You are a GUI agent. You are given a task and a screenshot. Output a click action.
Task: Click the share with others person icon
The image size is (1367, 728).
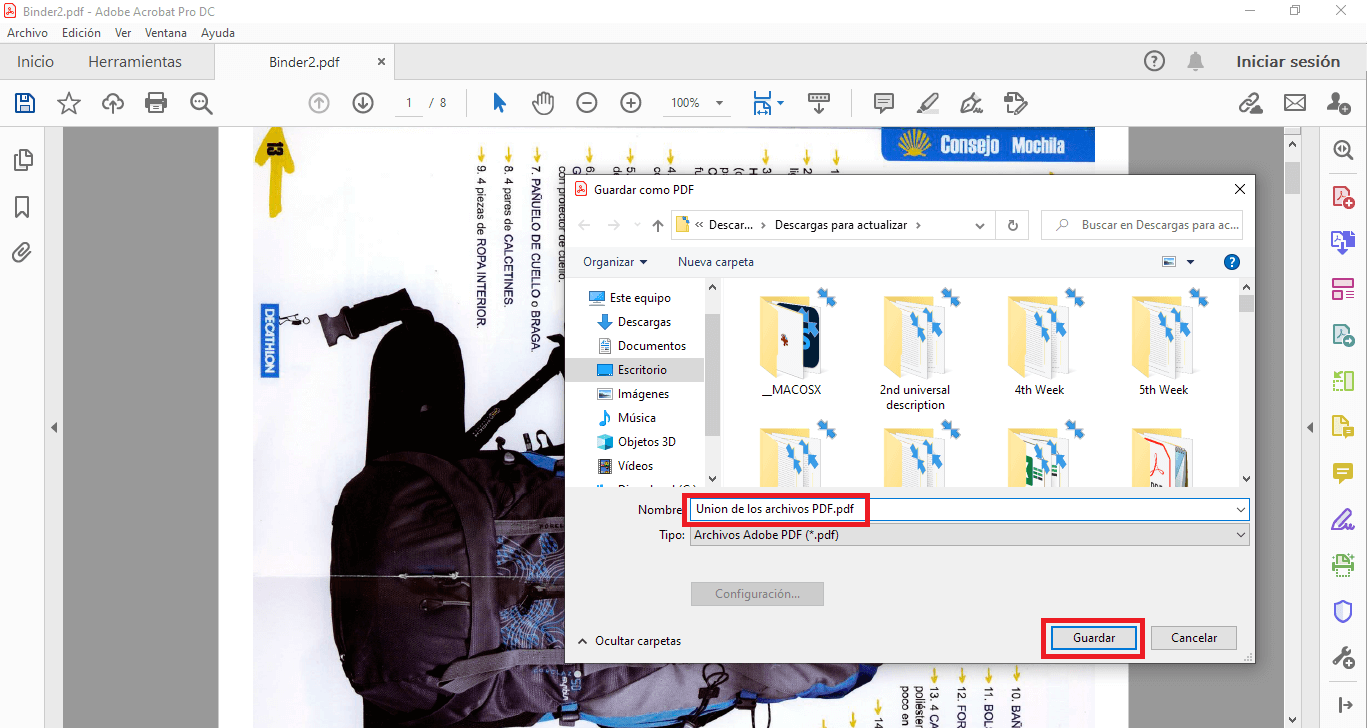click(x=1339, y=103)
